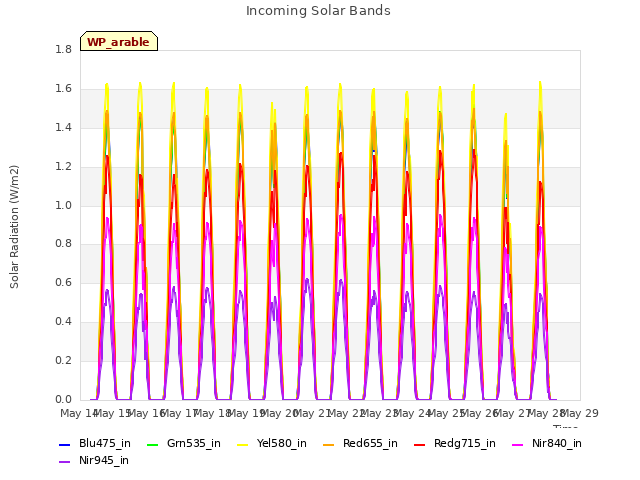This screenshot has height=480, width=640.
Task: Click the Grn535_in legend entry
Action: click(184, 443)
